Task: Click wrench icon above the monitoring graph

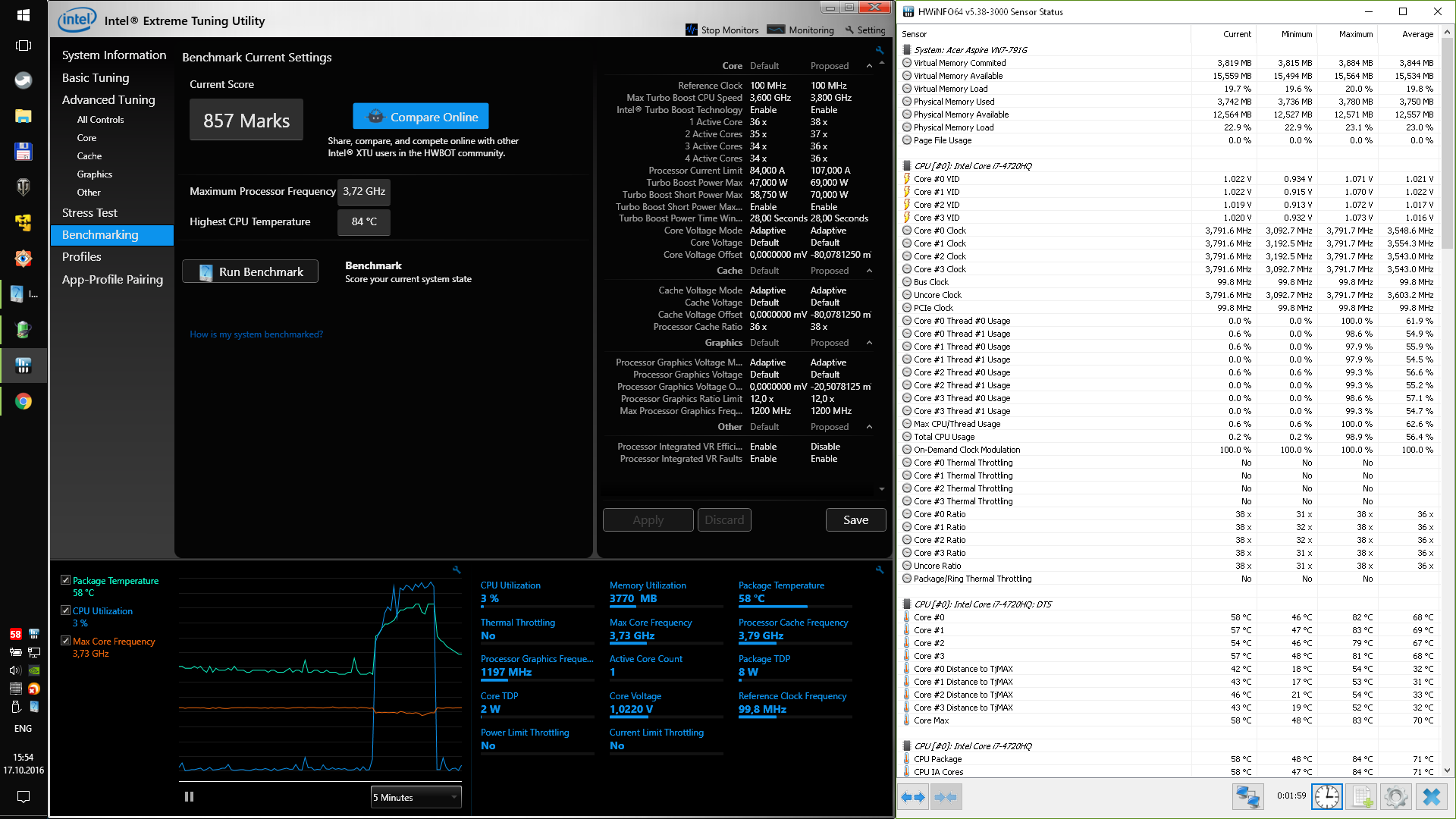Action: click(x=457, y=570)
